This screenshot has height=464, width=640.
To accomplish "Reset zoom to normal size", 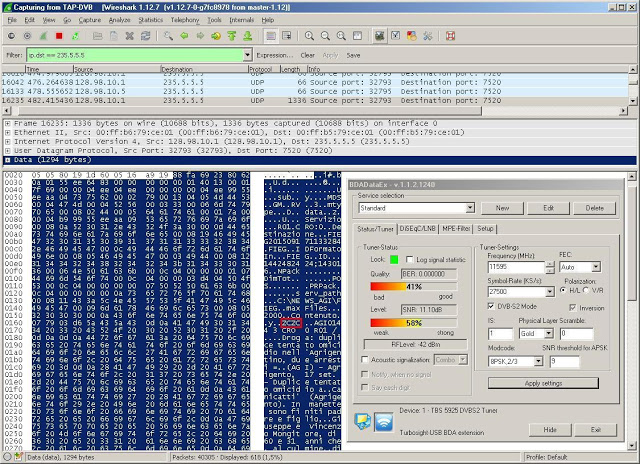I will [x=341, y=36].
